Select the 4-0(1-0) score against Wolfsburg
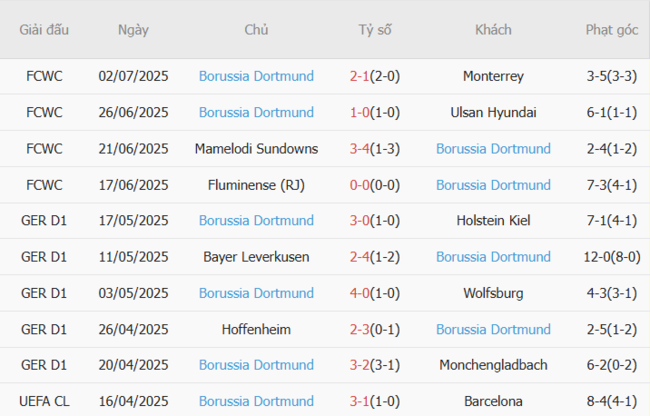This screenshot has height=416, width=650. click(375, 293)
